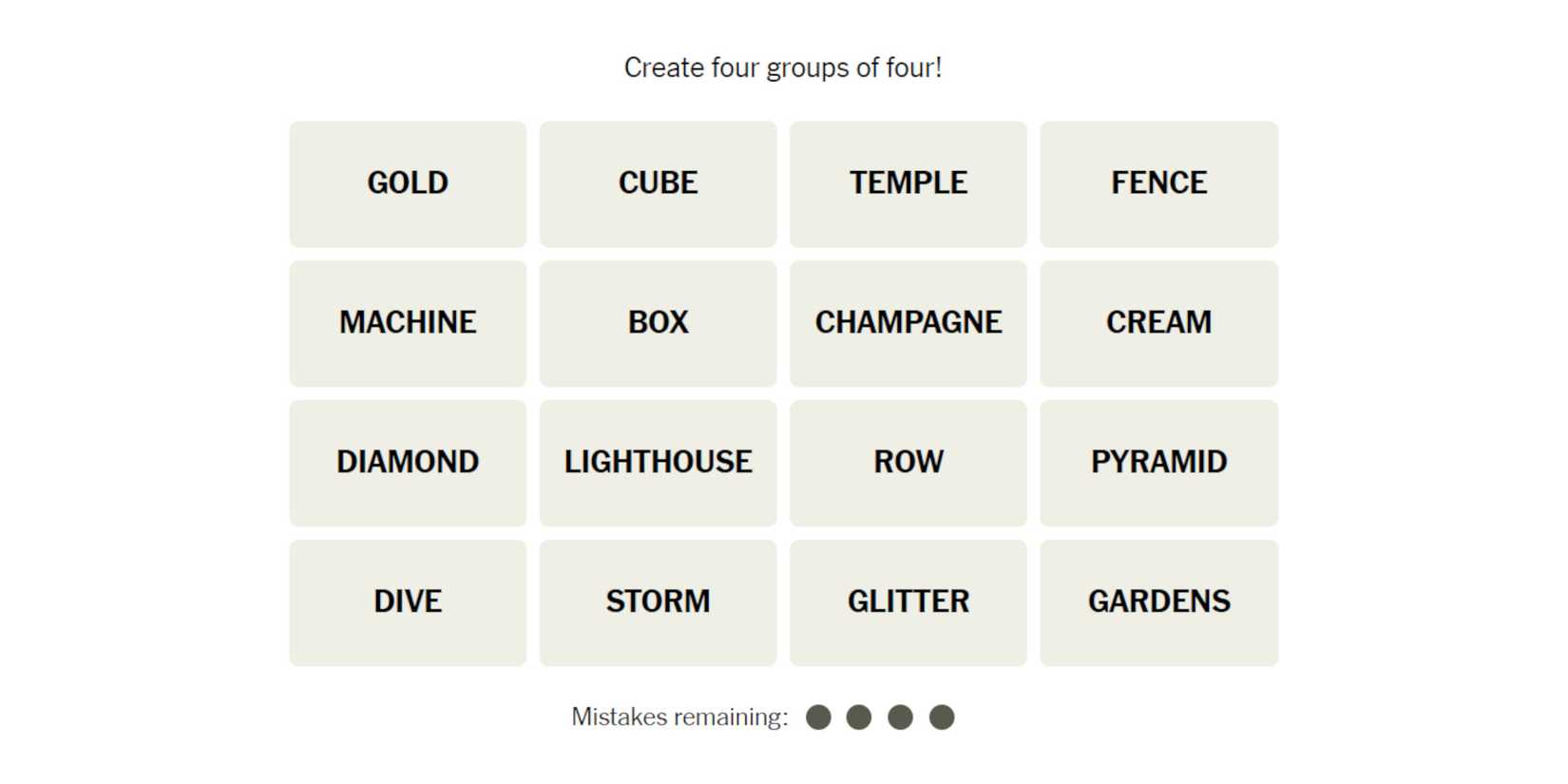Choose the DIAMOND tile
This screenshot has width=1568, height=784.
coord(408,463)
